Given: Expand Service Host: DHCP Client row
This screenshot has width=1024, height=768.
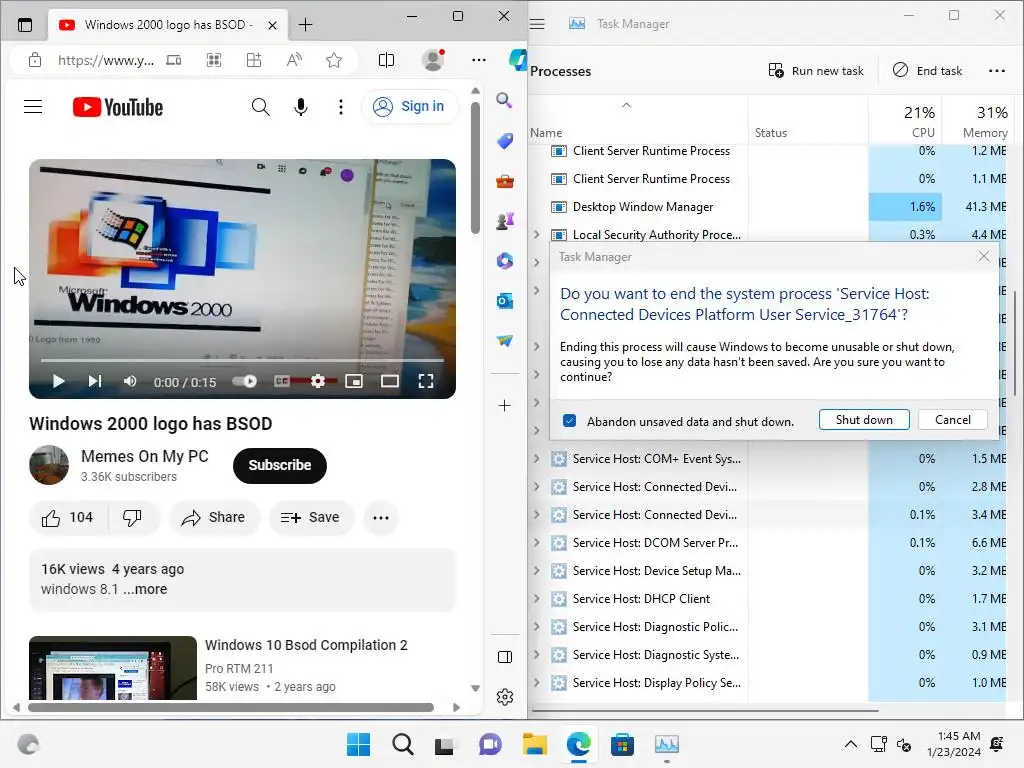Looking at the screenshot, I should 537,599.
